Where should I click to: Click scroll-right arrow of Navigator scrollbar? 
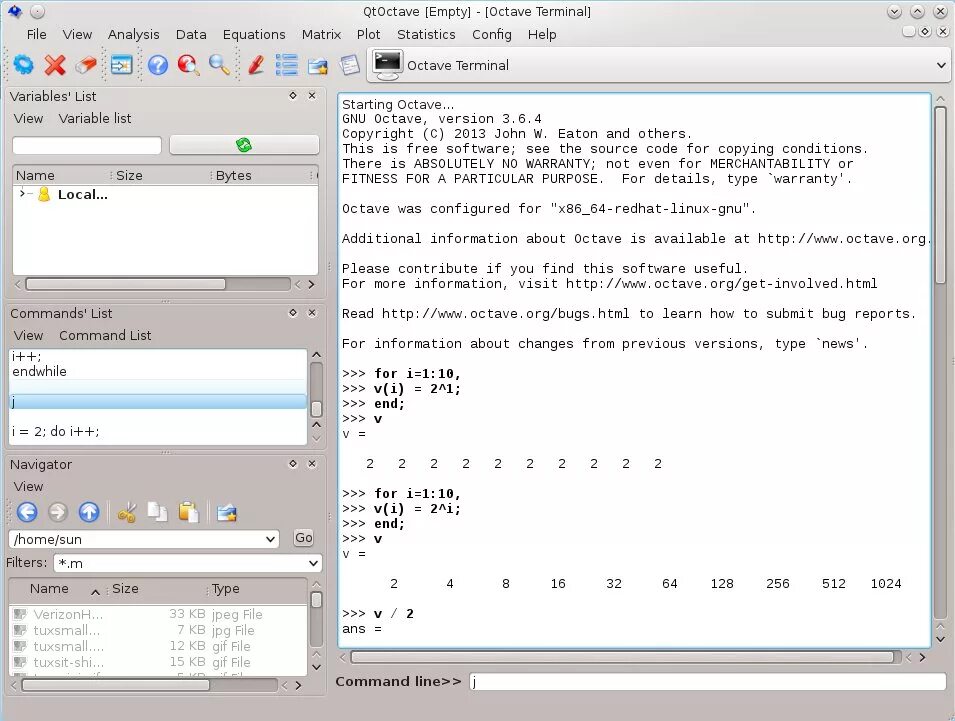pyautogui.click(x=298, y=685)
